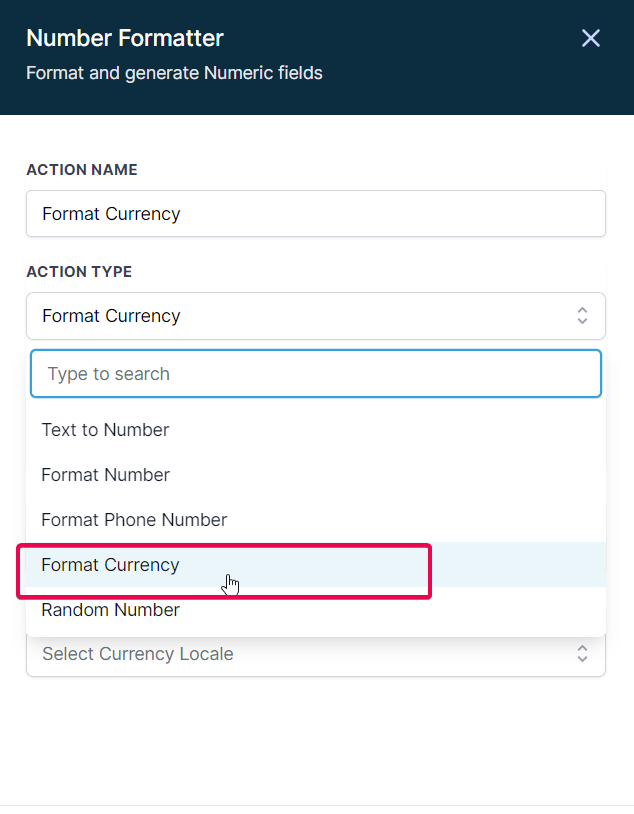The image size is (634, 814).
Task: Click the ACTION NAME label
Action: (82, 170)
